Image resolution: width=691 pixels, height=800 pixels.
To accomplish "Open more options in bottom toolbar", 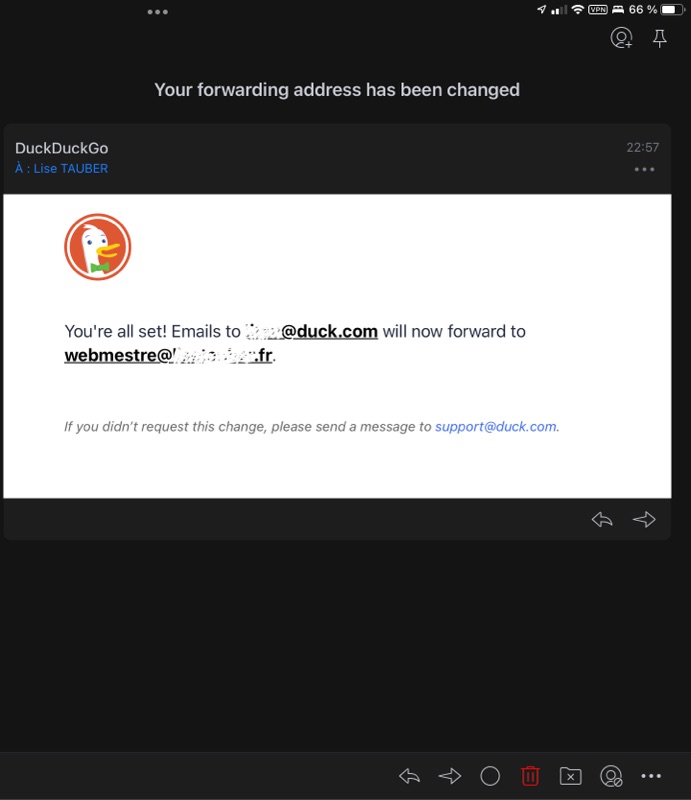I will pos(651,776).
